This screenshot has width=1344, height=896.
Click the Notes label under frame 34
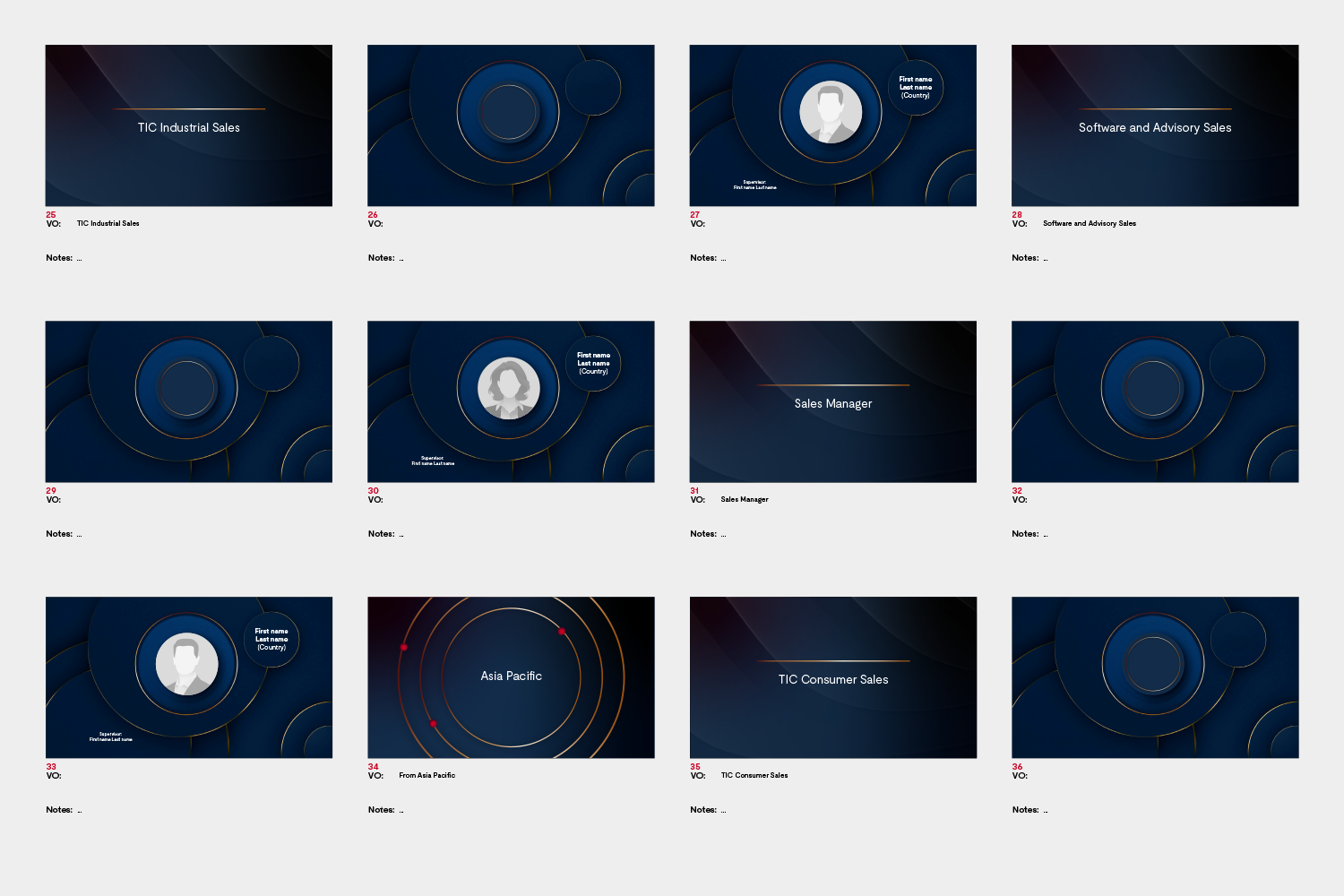pyautogui.click(x=381, y=810)
